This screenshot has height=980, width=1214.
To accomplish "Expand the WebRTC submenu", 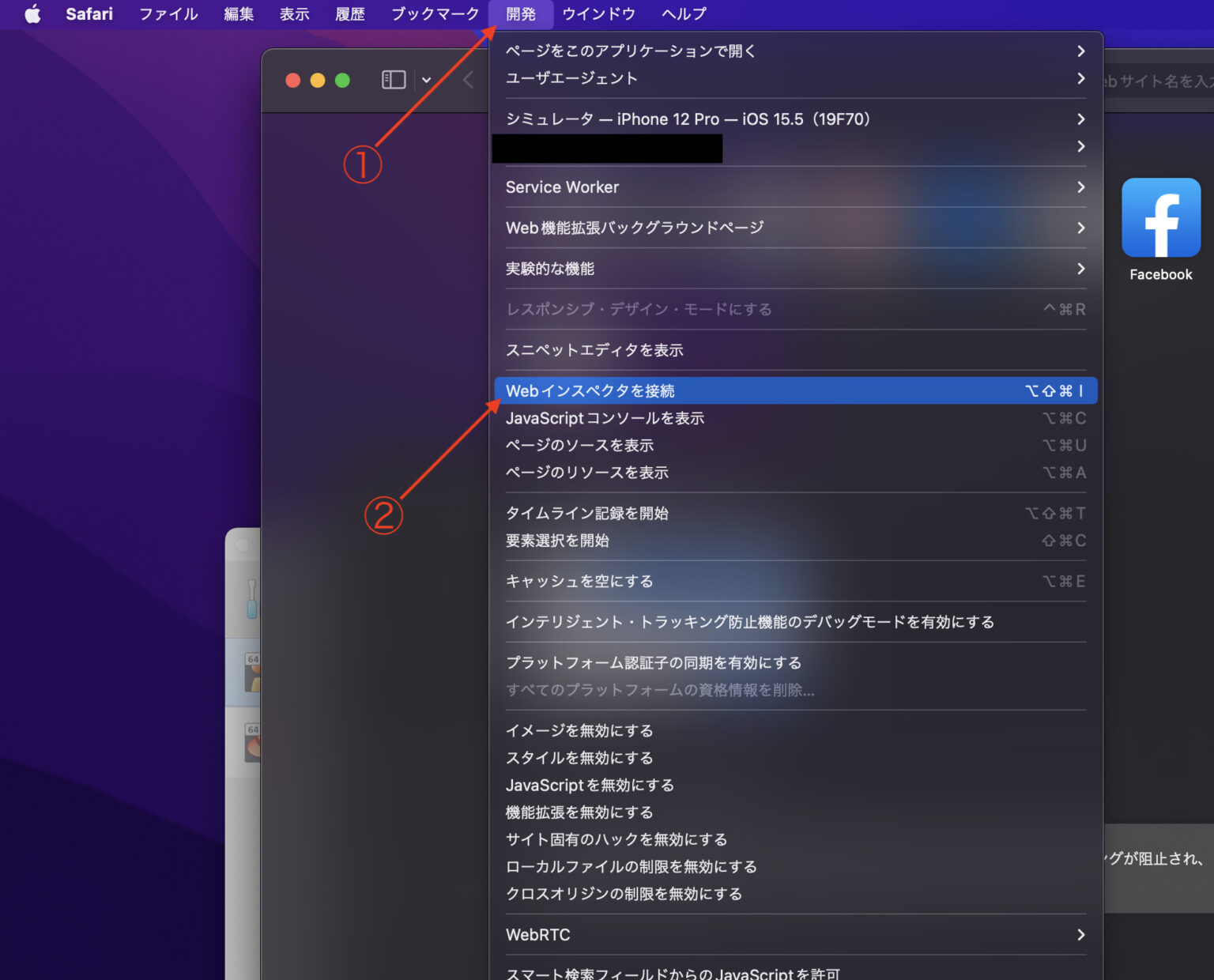I will coord(538,934).
